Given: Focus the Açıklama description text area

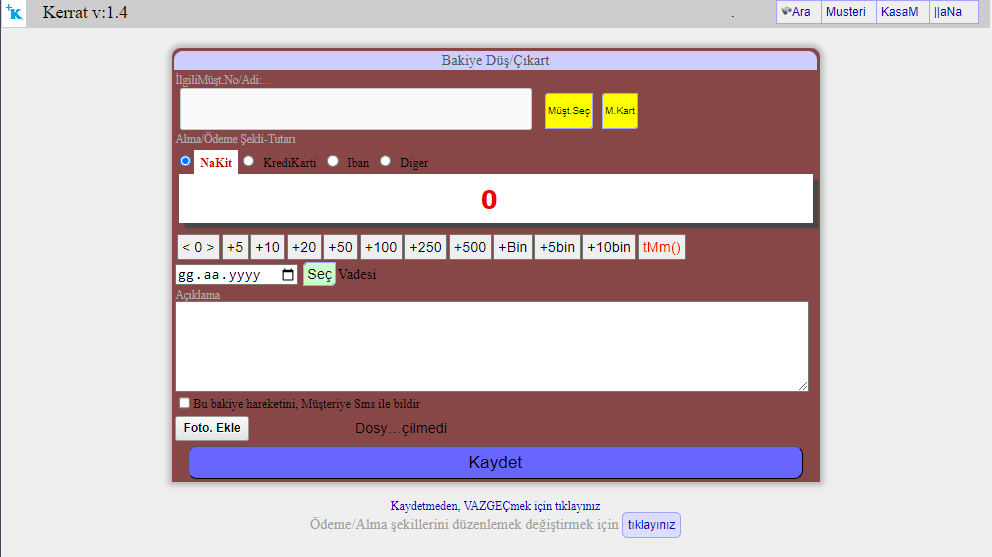Looking at the screenshot, I should pos(491,346).
